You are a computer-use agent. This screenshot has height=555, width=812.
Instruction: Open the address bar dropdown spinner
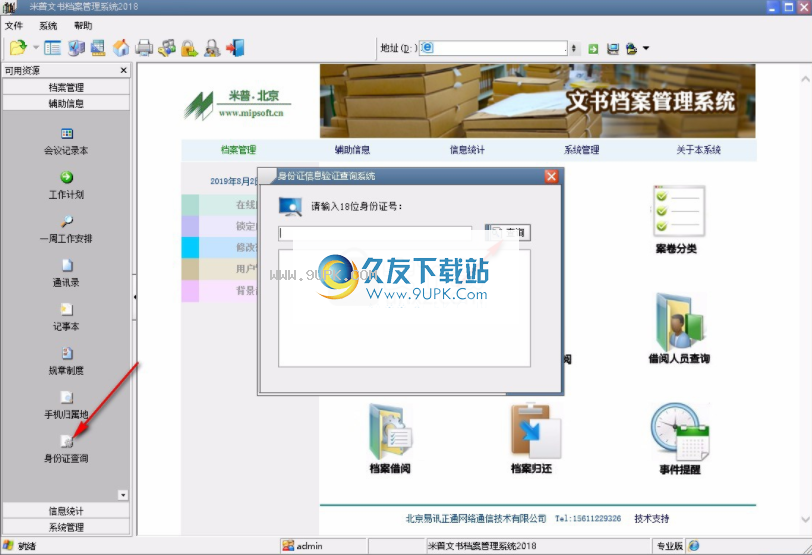point(573,48)
